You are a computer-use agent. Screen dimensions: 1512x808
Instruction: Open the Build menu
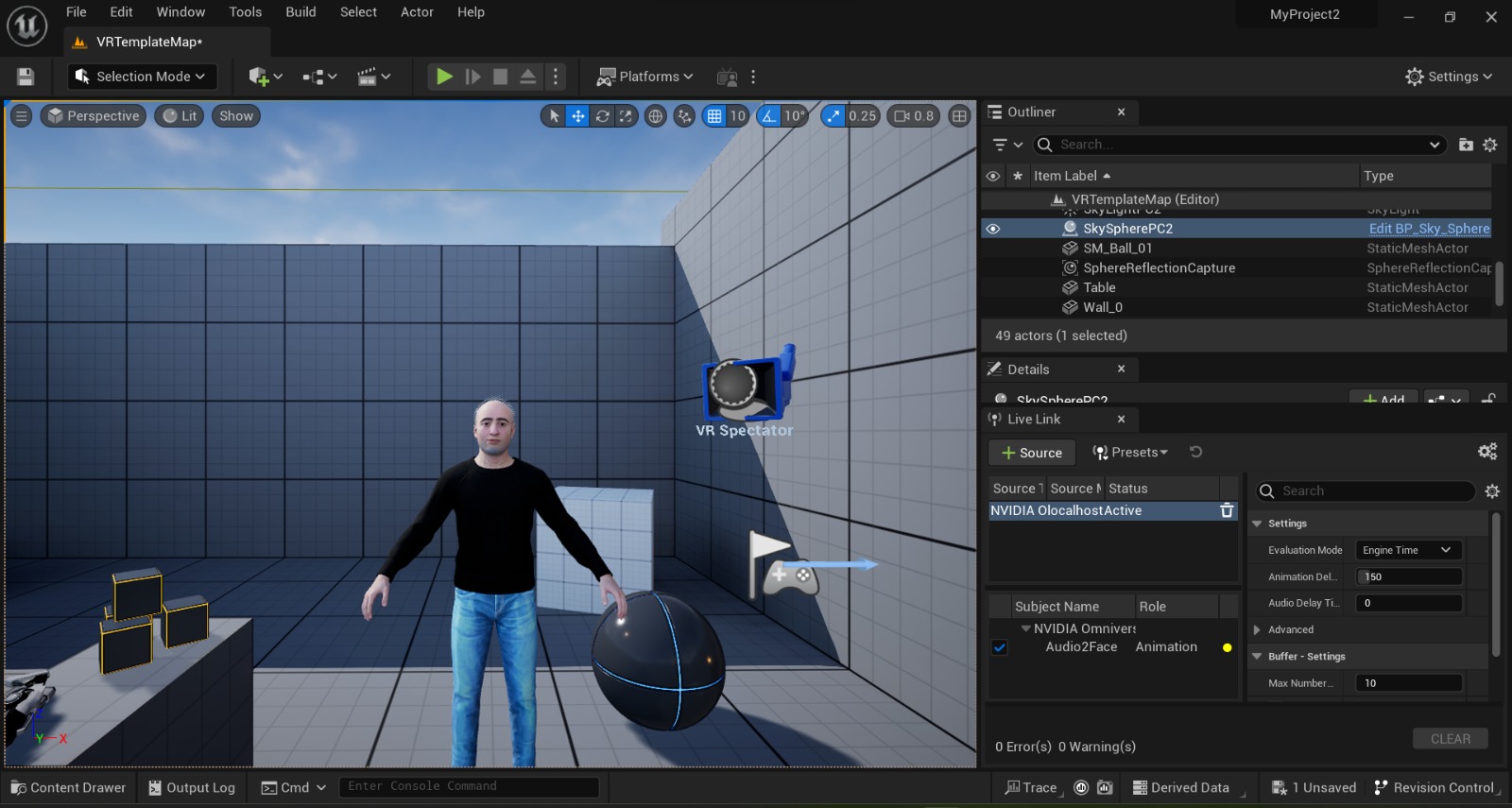tap(301, 12)
